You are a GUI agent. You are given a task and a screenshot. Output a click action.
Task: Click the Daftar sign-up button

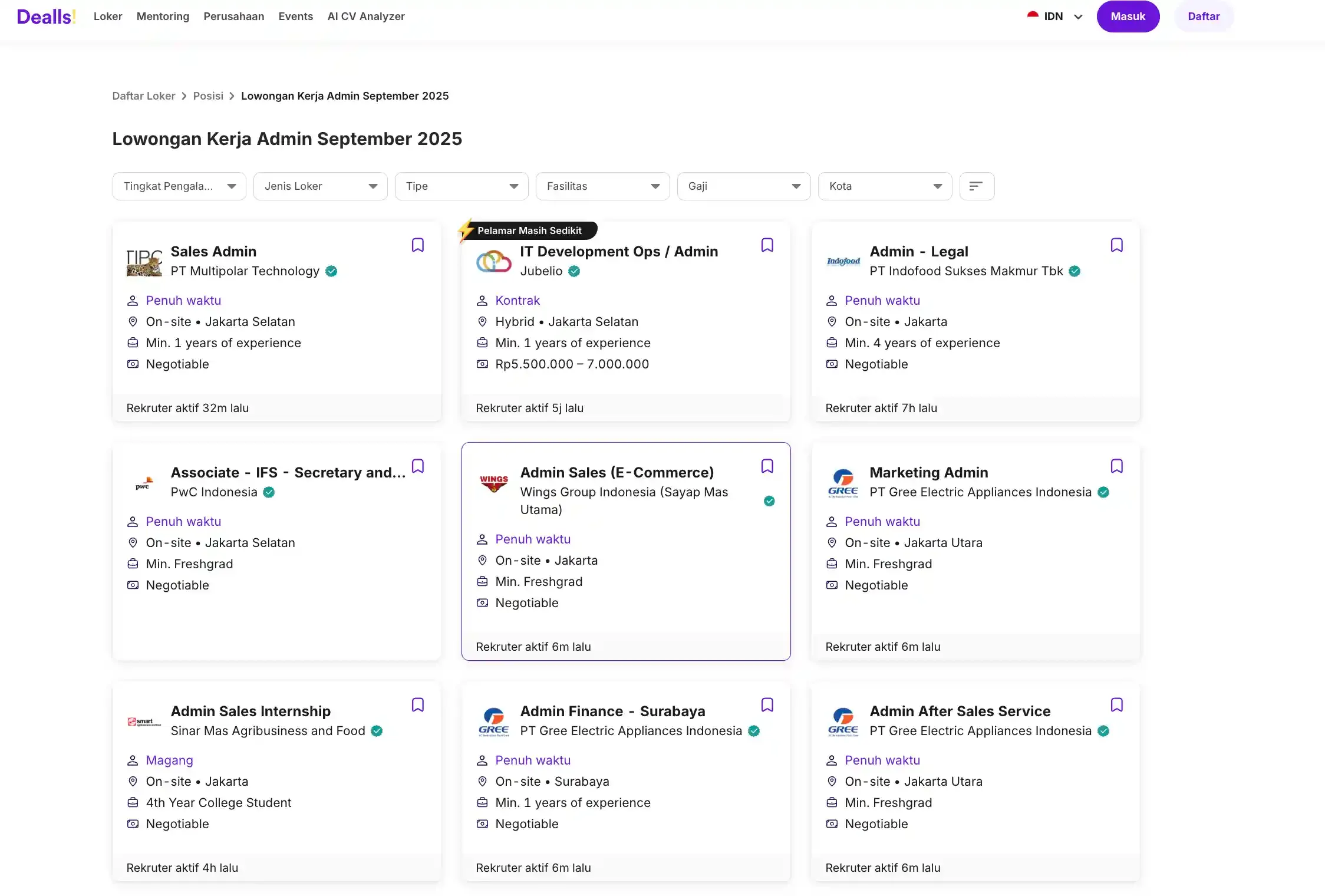point(1204,17)
